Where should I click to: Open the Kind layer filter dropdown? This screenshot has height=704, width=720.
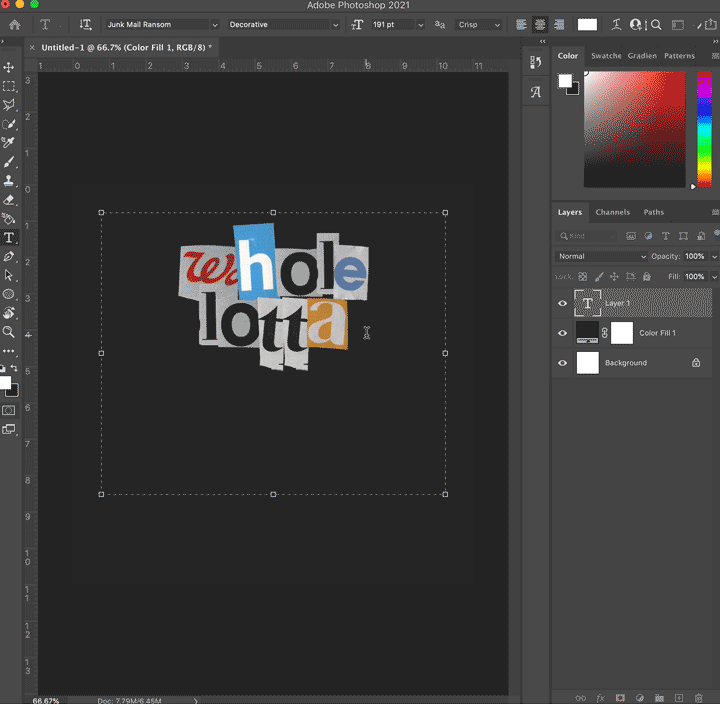pos(585,236)
